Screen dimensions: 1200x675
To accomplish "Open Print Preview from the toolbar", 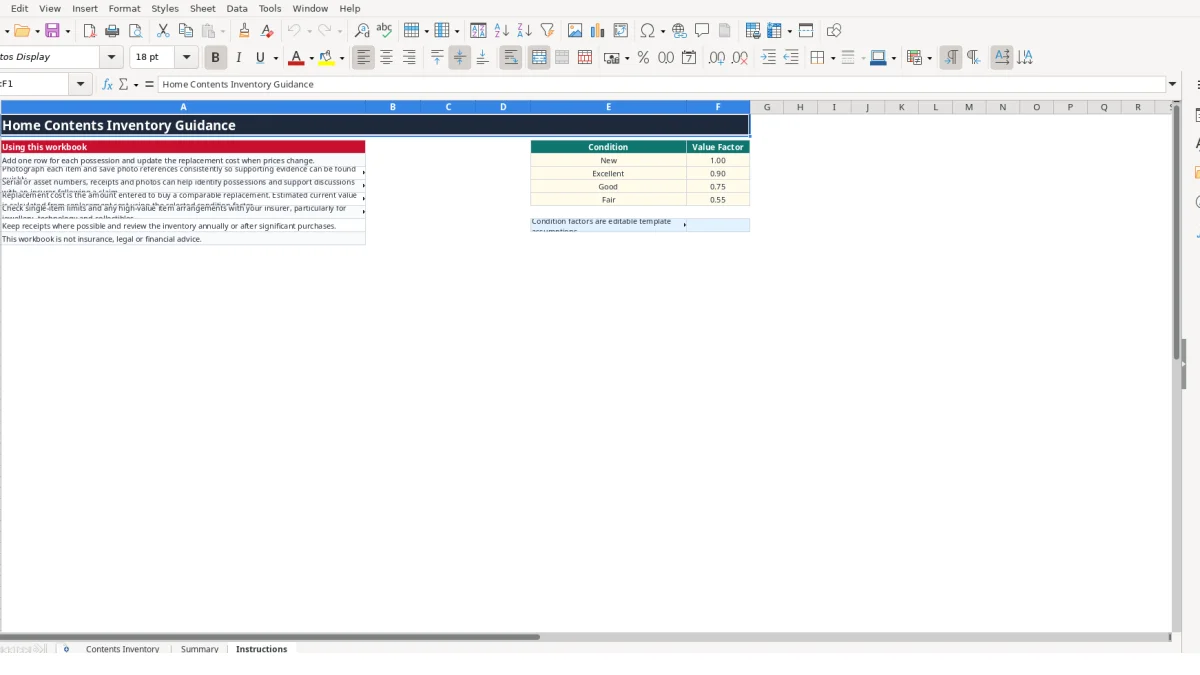I will click(135, 31).
